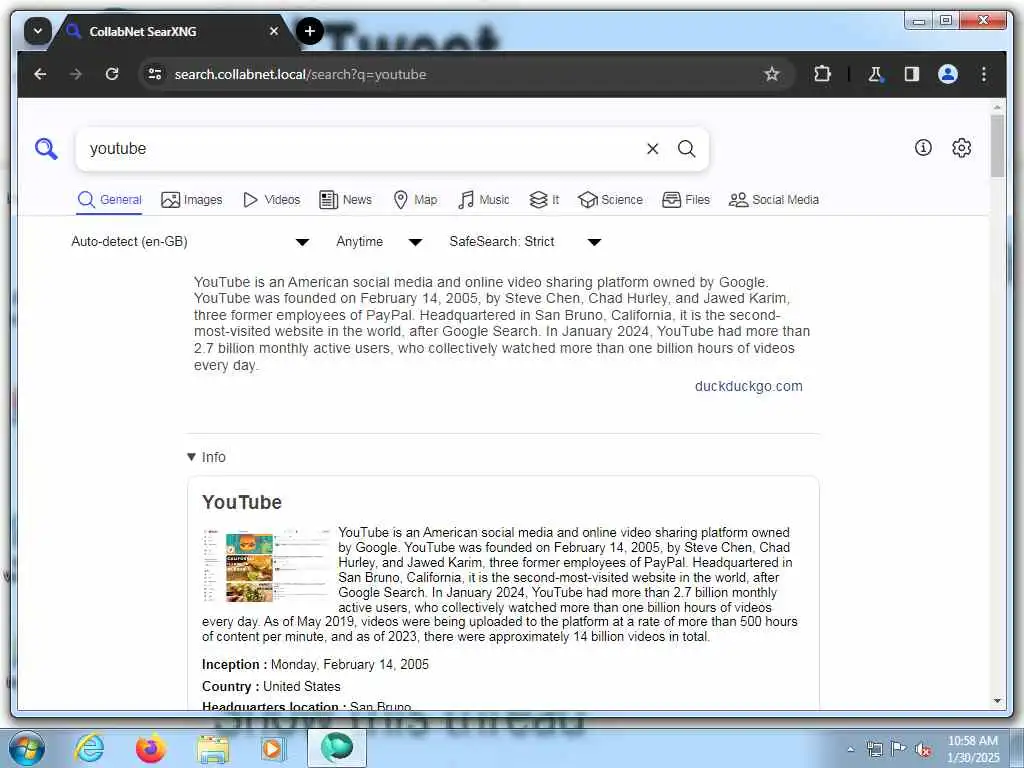Screen dimensions: 1024x768
Task: Switch to Music category
Action: [x=483, y=200]
